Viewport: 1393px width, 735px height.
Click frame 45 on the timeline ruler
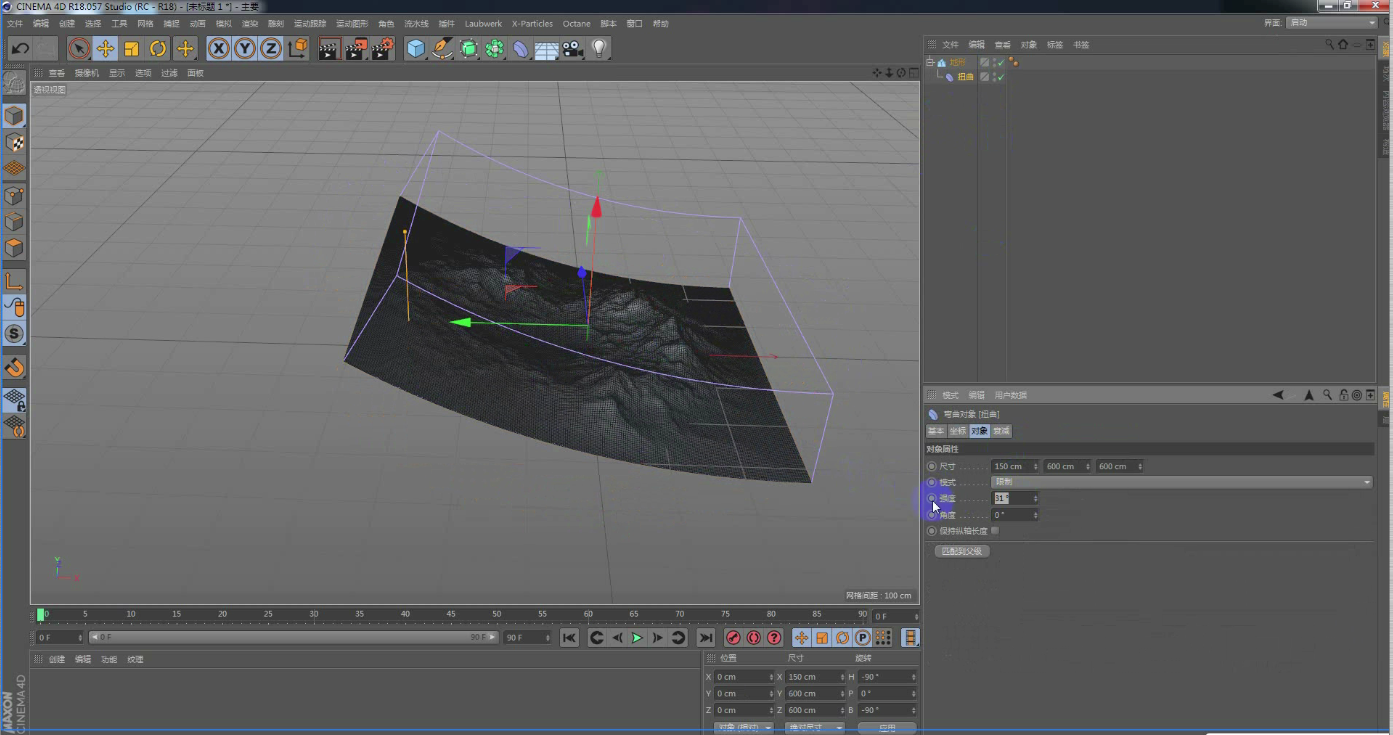450,614
